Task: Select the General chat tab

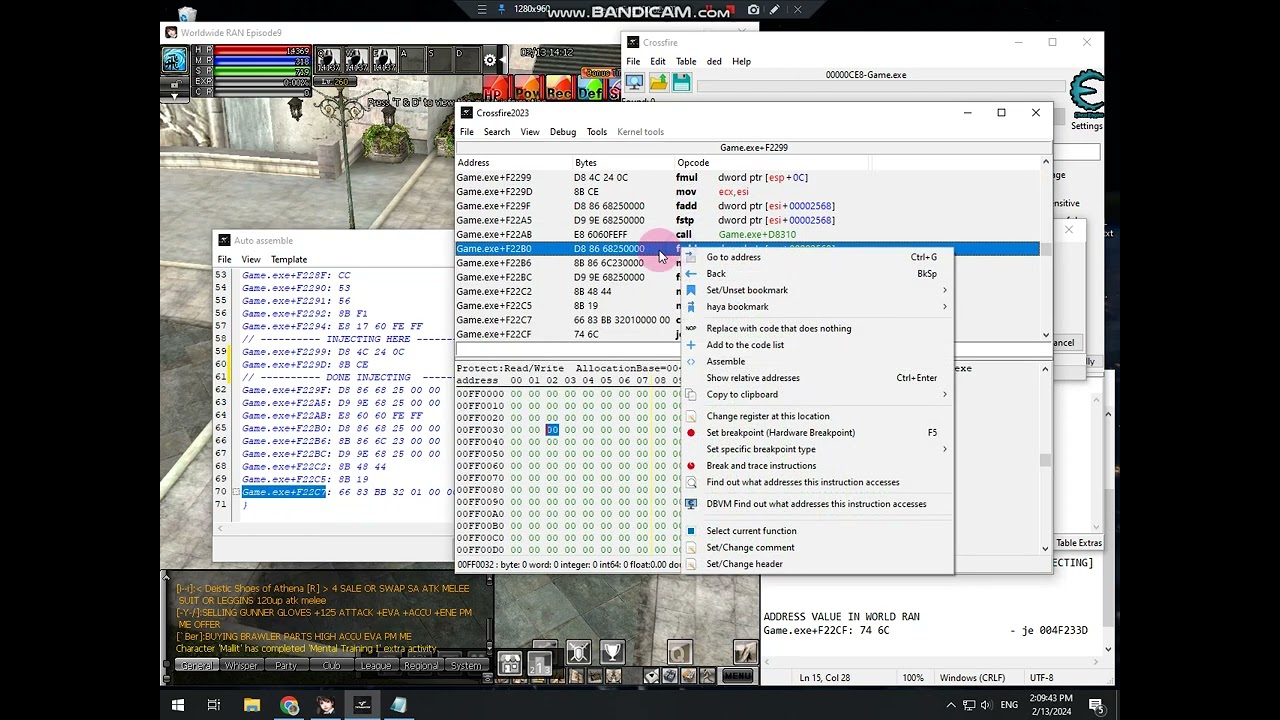Action: pyautogui.click(x=196, y=666)
